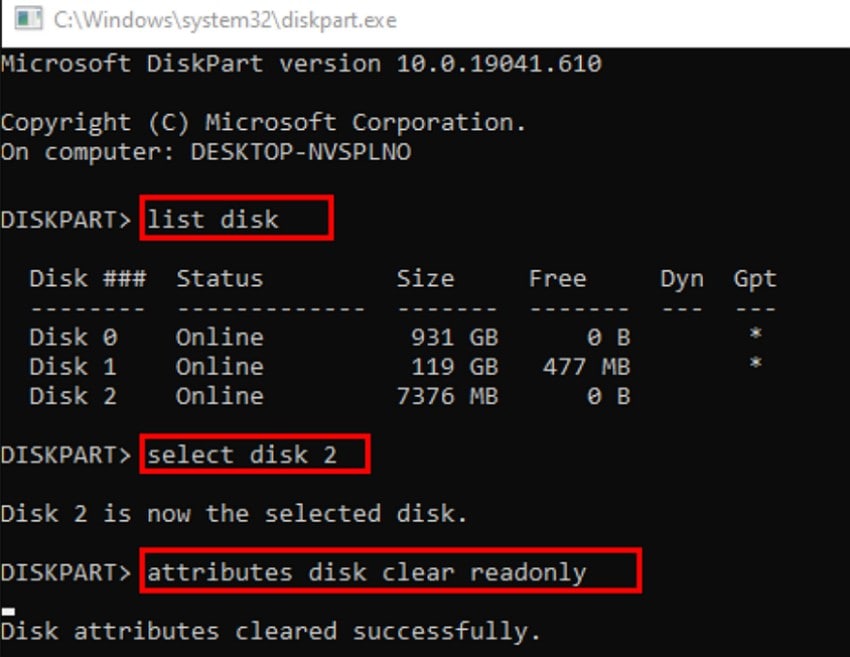The width and height of the screenshot is (850, 657).
Task: Click the Dyn column header
Action: [x=681, y=278]
